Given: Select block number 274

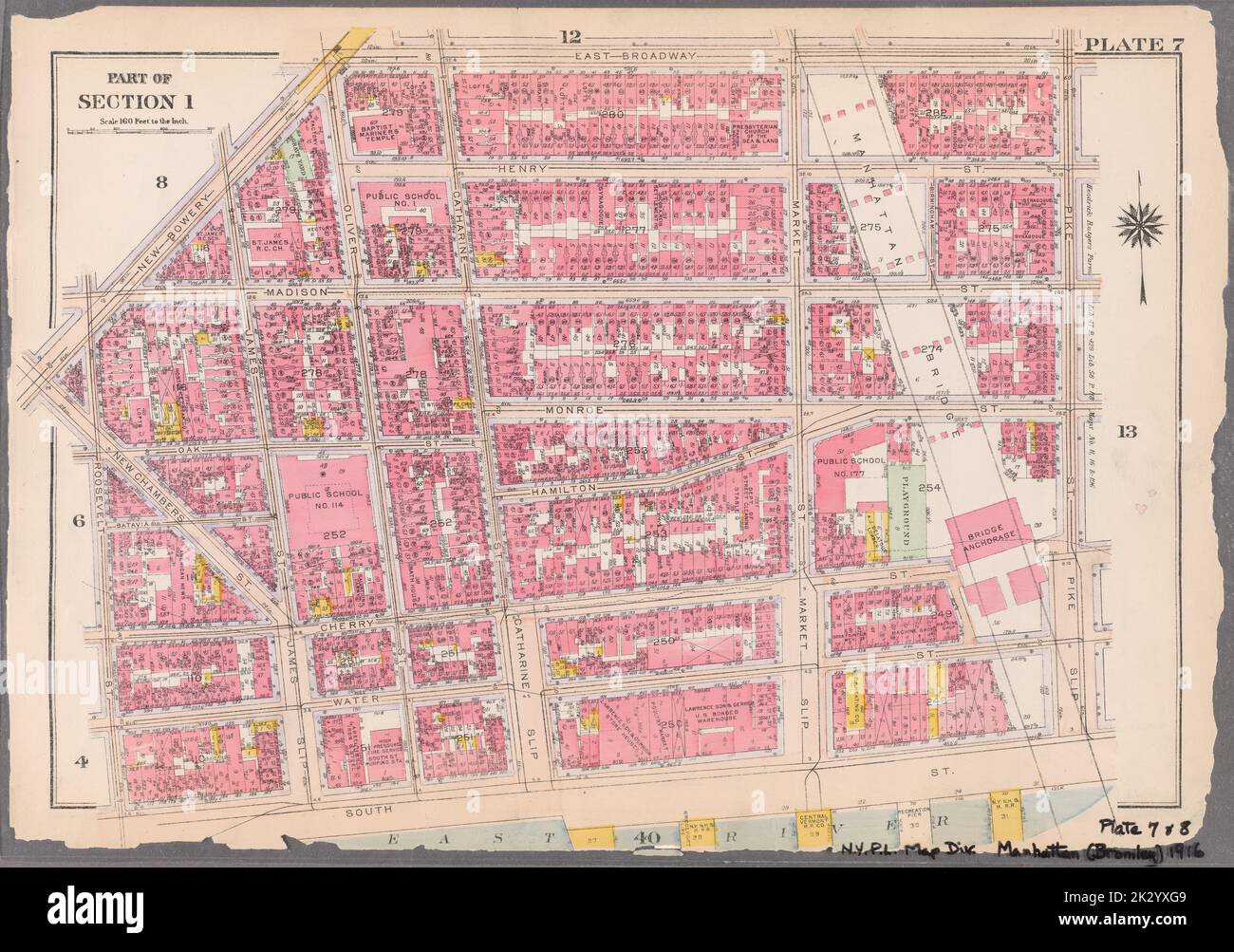Looking at the screenshot, I should pos(931,349).
